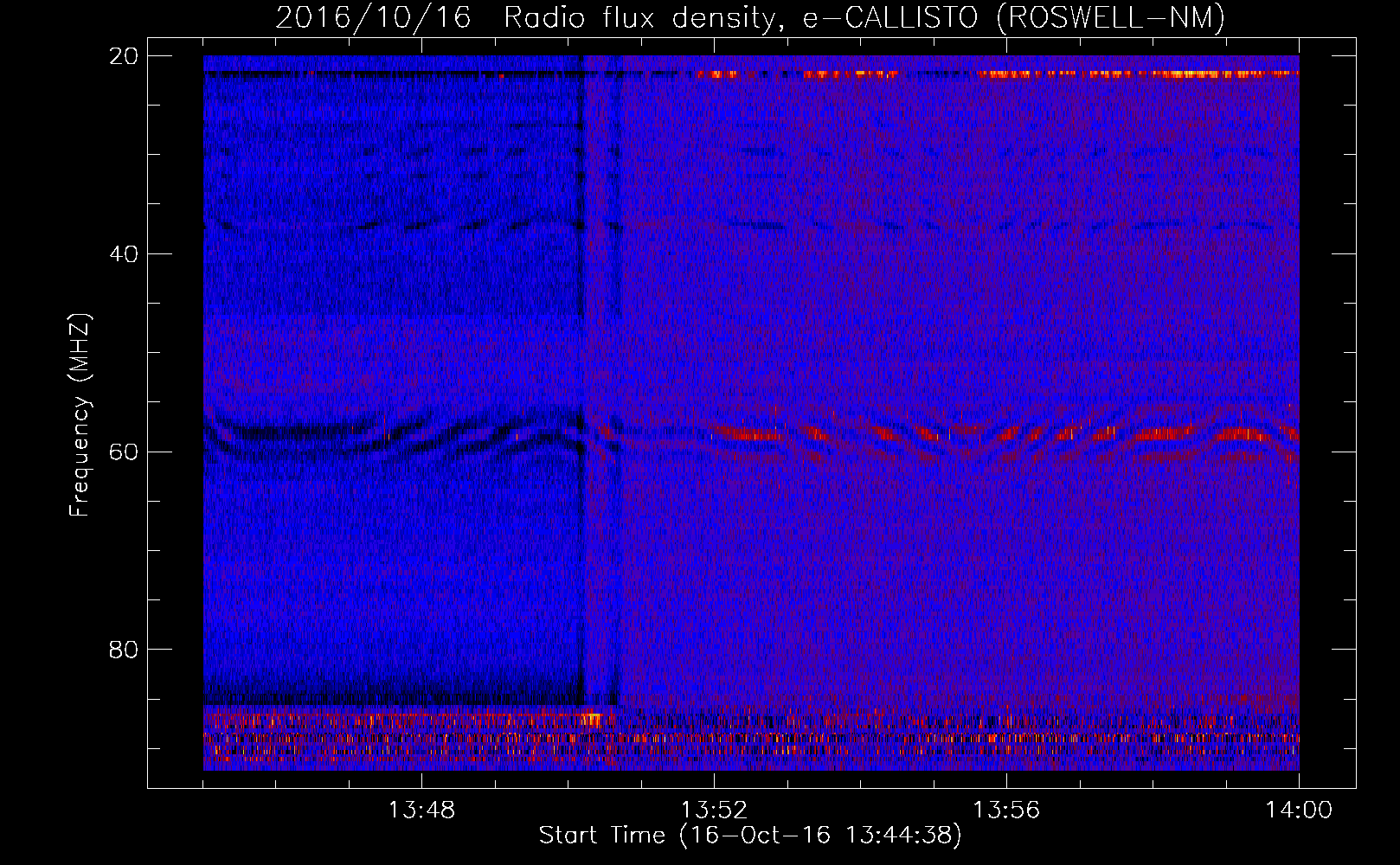Click the 40 MHz frequency tick label

click(x=124, y=254)
